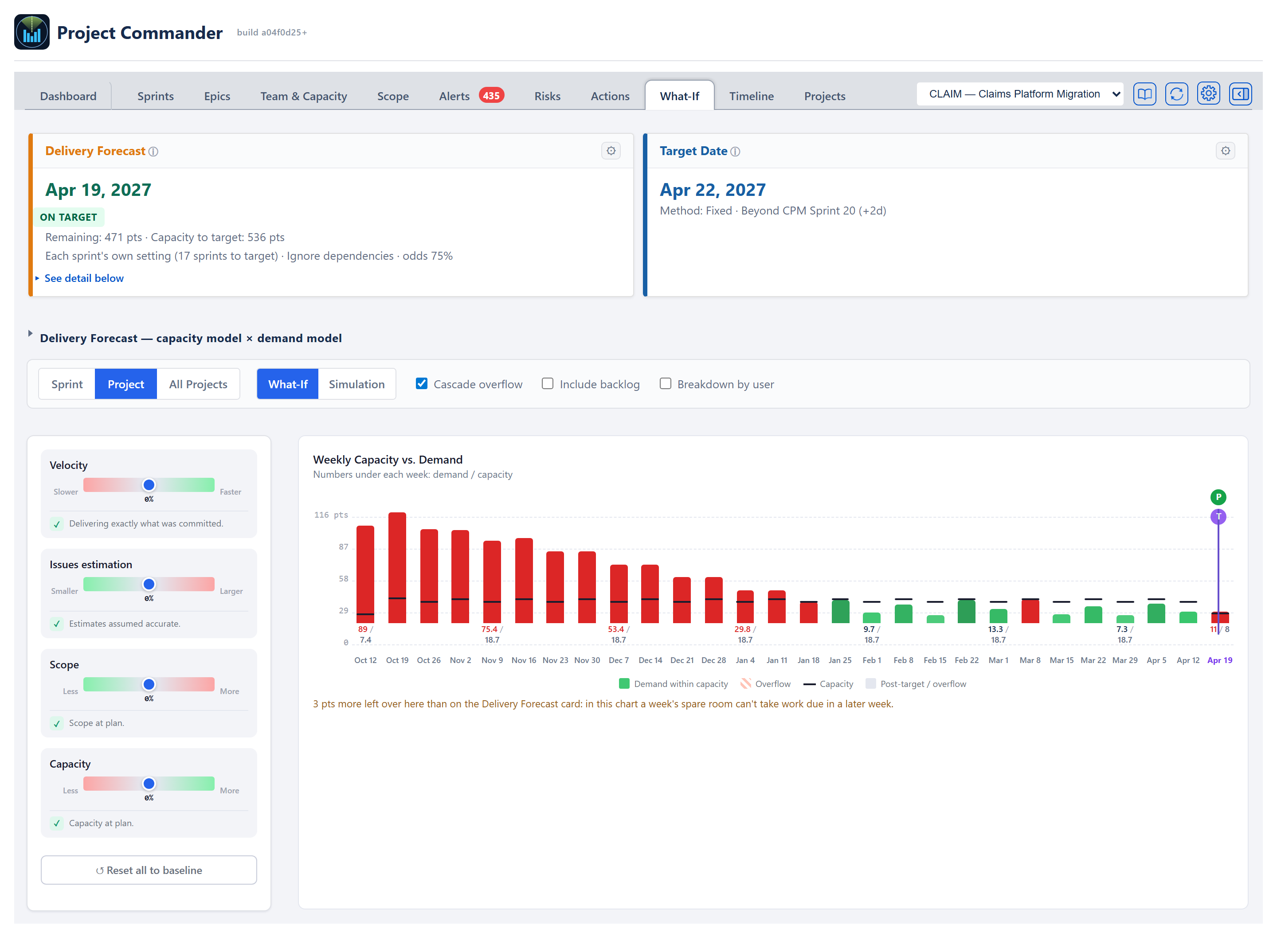1277x952 pixels.
Task: Click Demand within capacity legend entry
Action: [x=674, y=684]
